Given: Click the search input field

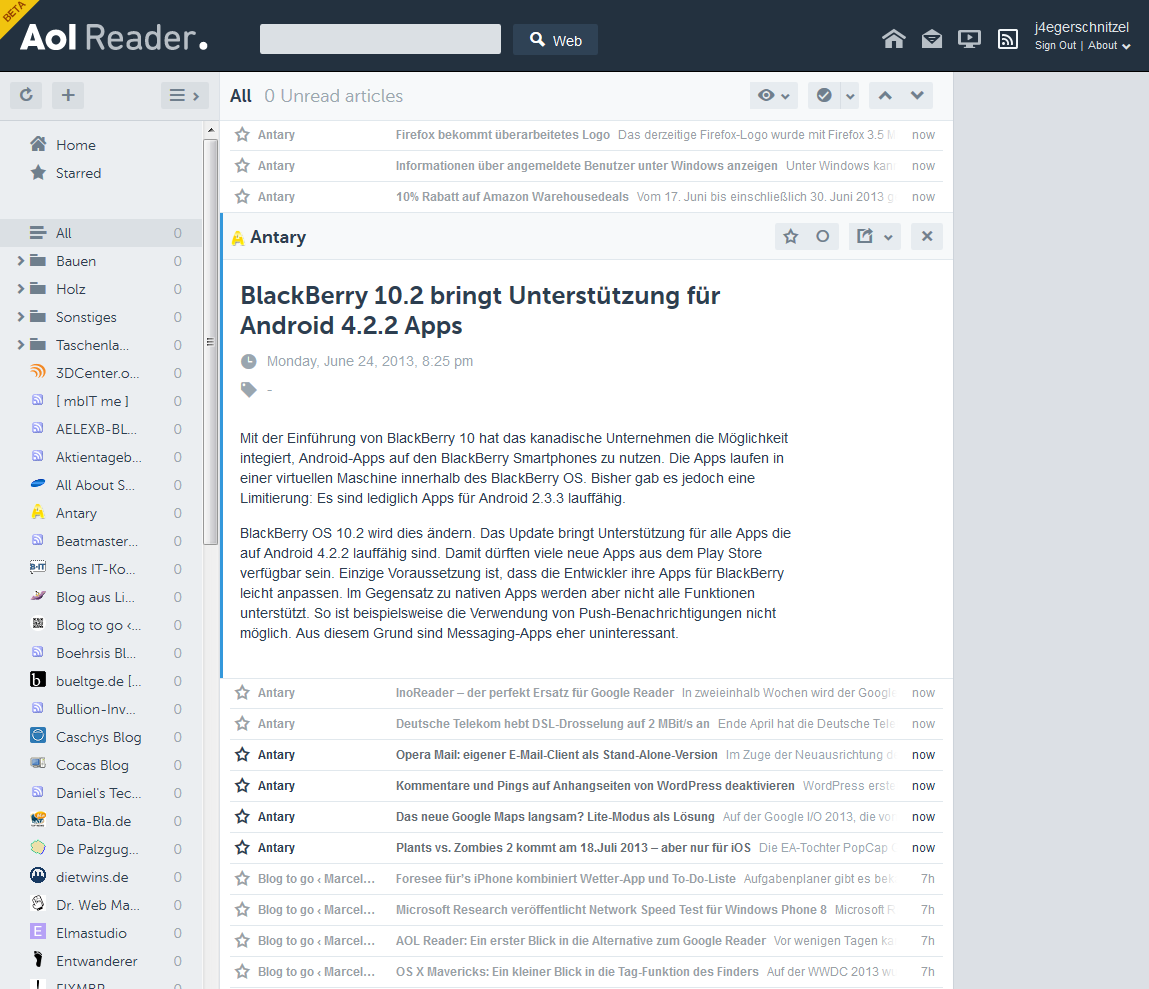Looking at the screenshot, I should [380, 39].
